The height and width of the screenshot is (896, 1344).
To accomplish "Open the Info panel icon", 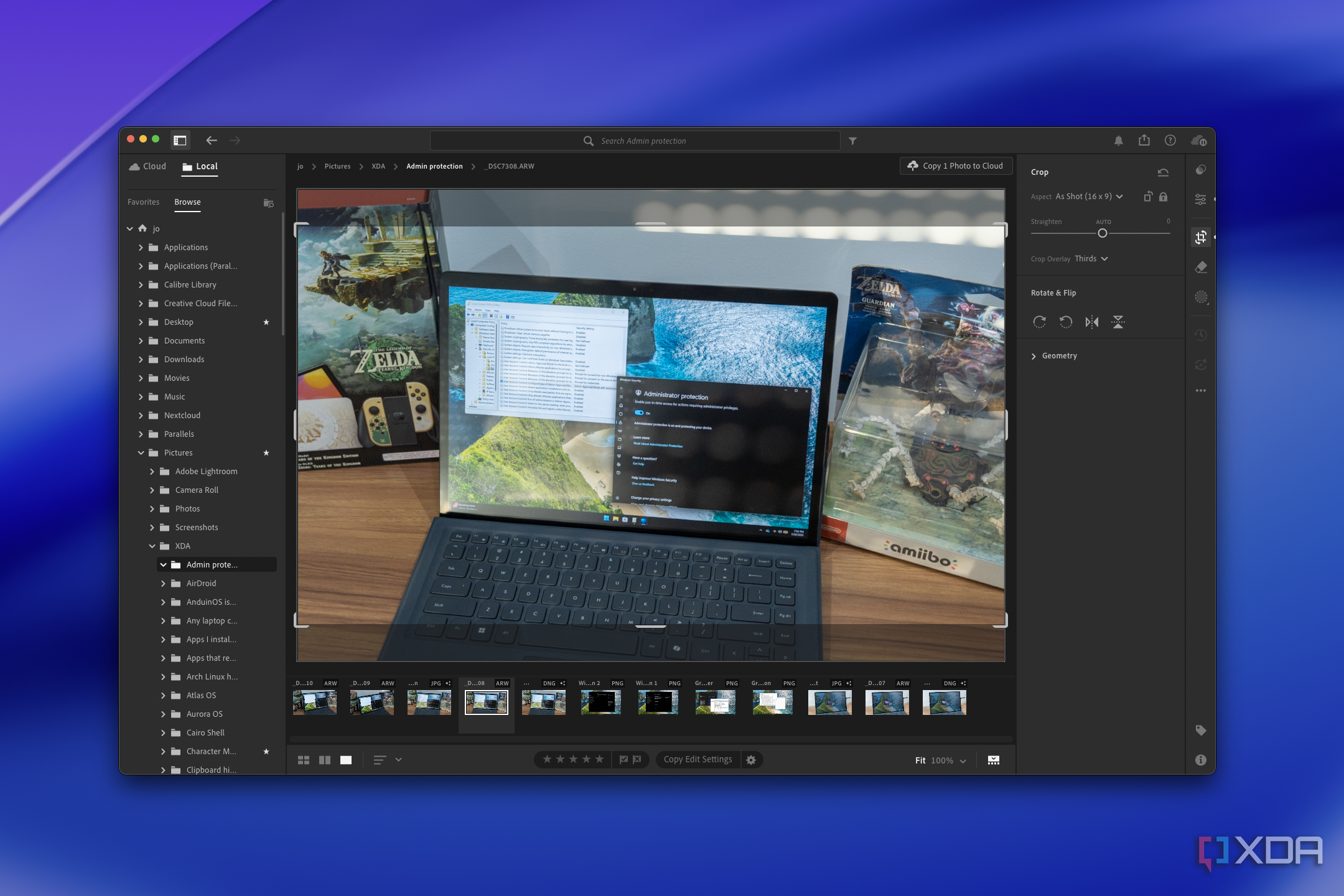I will (x=1201, y=760).
